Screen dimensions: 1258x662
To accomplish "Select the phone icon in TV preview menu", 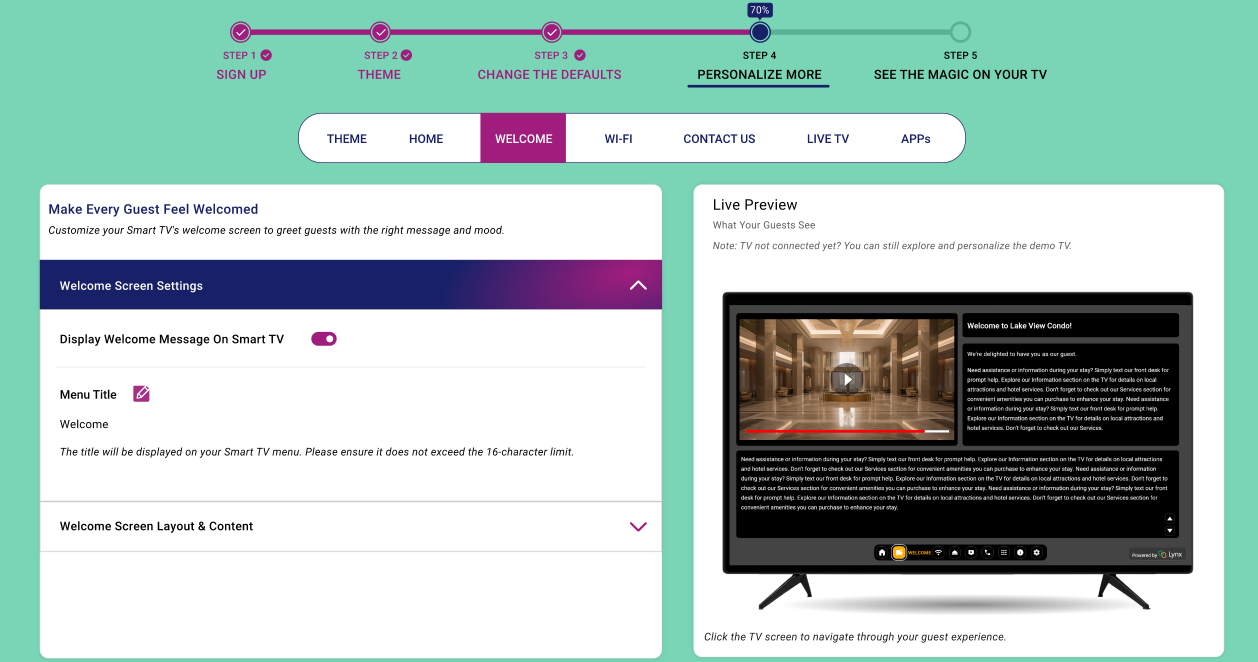I will pyautogui.click(x=988, y=552).
